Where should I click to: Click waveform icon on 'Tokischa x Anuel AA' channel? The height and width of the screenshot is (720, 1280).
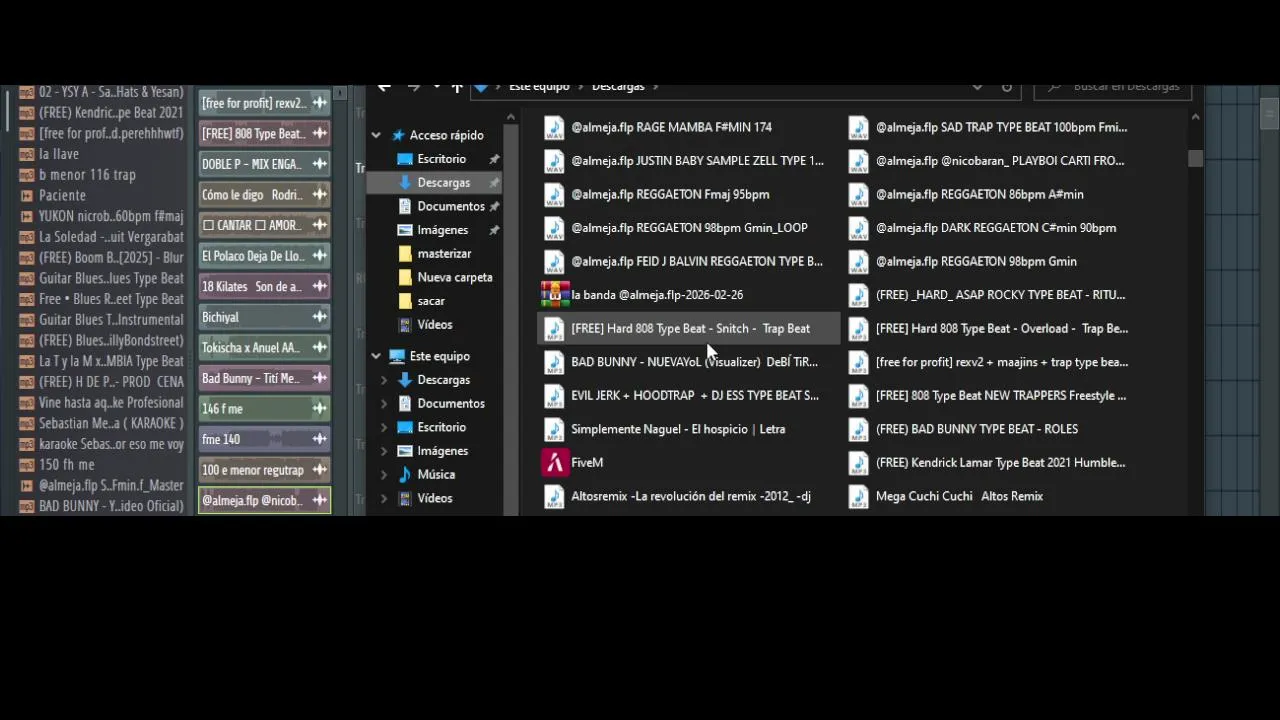coord(320,347)
